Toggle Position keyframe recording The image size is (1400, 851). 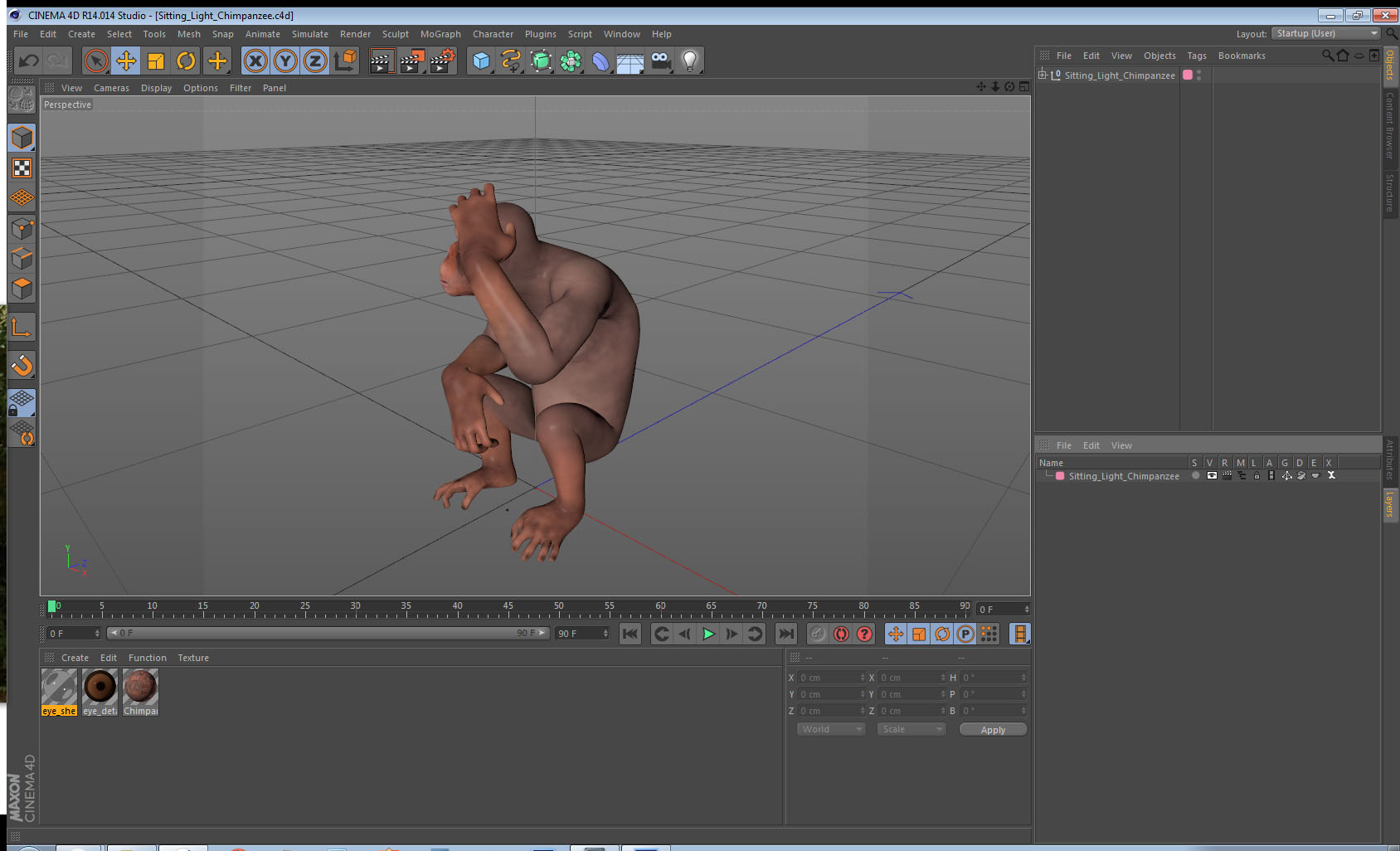[x=896, y=634]
